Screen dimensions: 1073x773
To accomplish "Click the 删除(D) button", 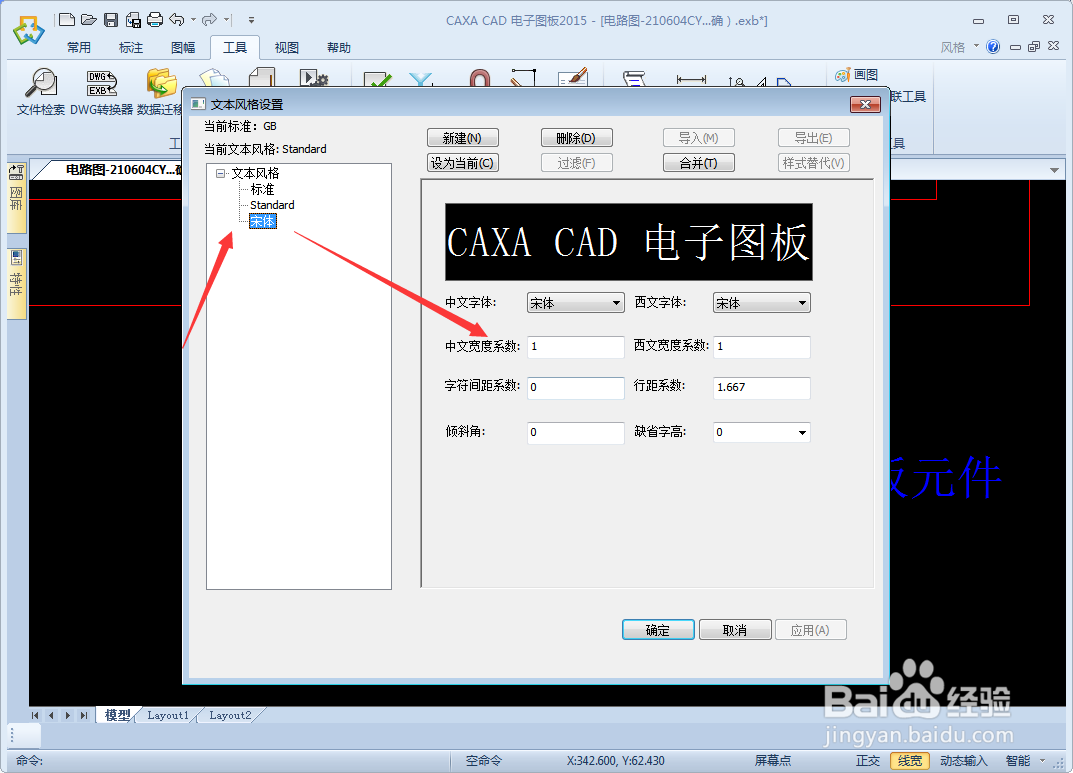I will coord(576,138).
